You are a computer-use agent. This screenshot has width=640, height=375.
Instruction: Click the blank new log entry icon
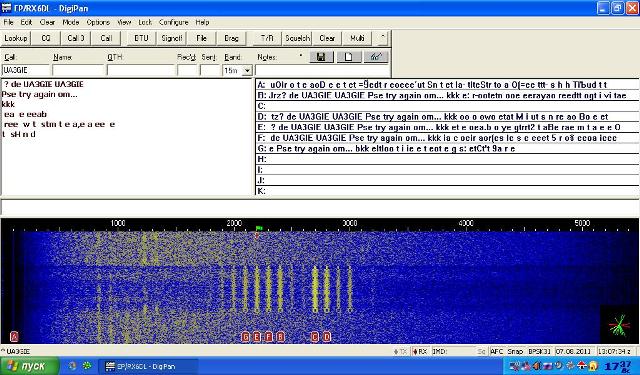[349, 57]
